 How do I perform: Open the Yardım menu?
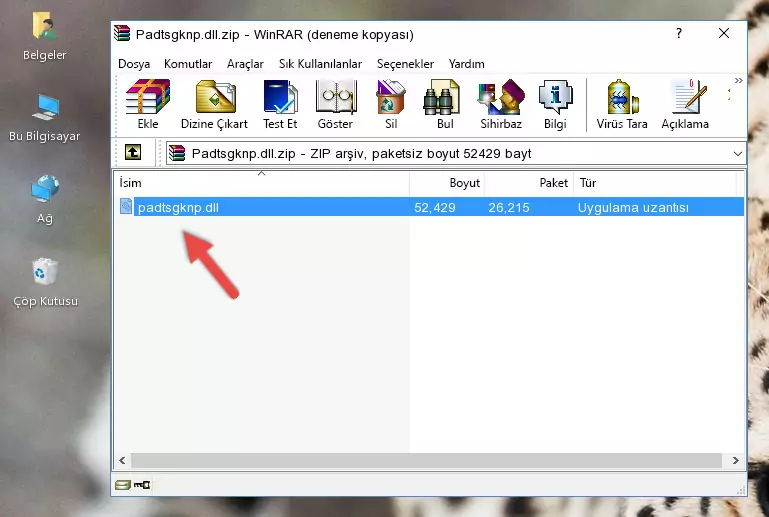pos(466,64)
